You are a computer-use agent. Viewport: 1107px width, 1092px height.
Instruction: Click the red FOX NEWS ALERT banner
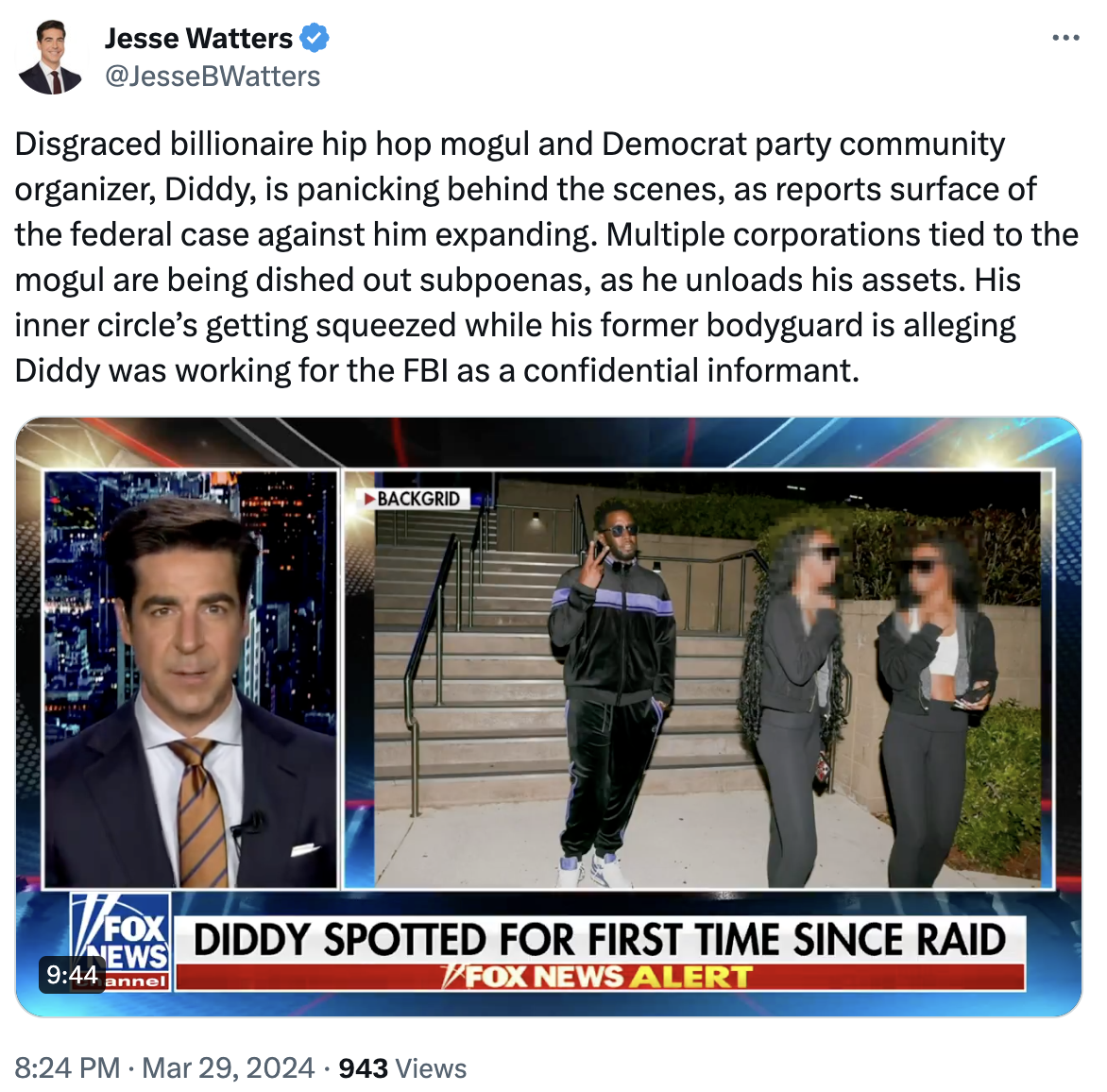click(600, 977)
